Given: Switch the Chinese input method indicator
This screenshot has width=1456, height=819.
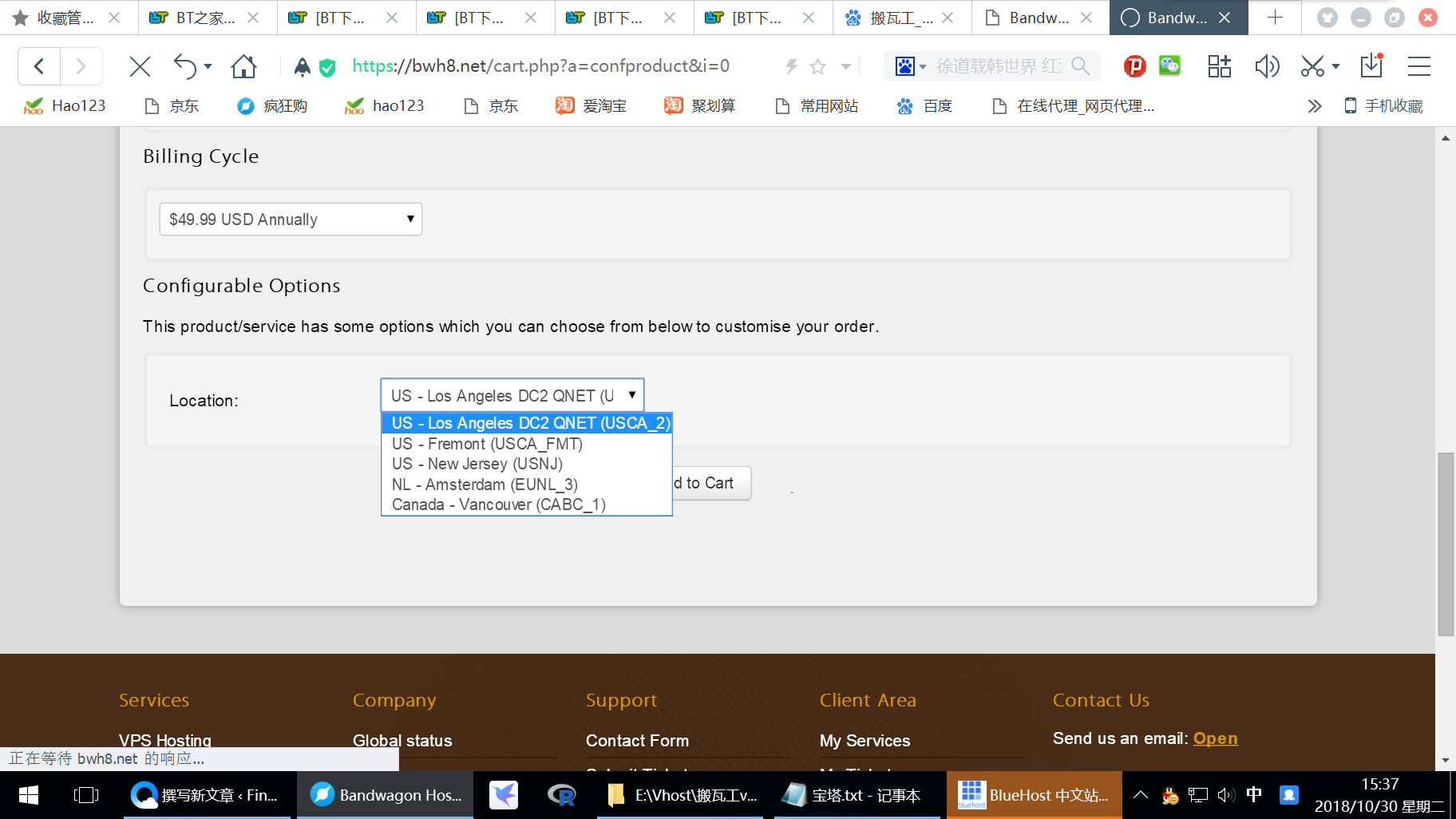Looking at the screenshot, I should (1254, 794).
